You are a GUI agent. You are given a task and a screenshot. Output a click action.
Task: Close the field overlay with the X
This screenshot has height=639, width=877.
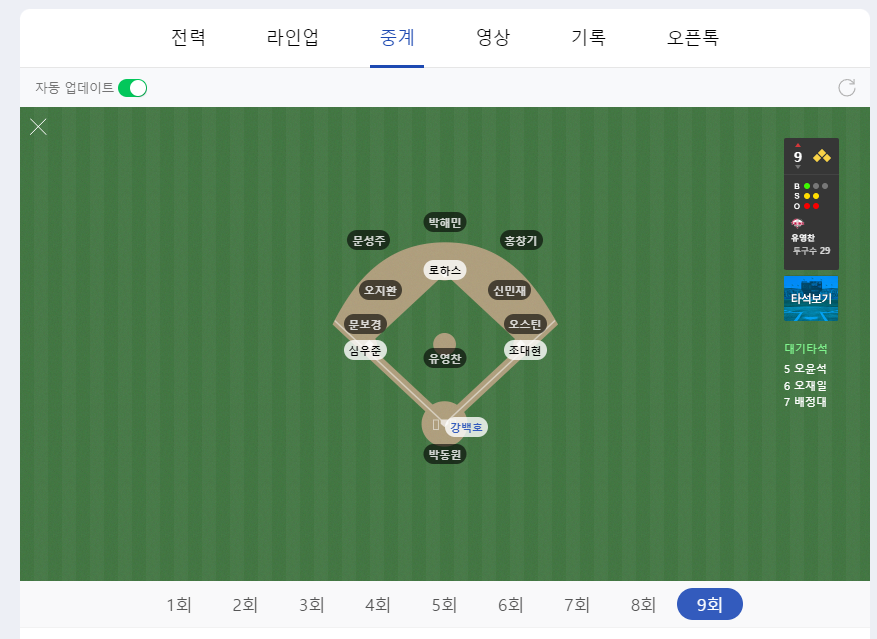click(38, 127)
